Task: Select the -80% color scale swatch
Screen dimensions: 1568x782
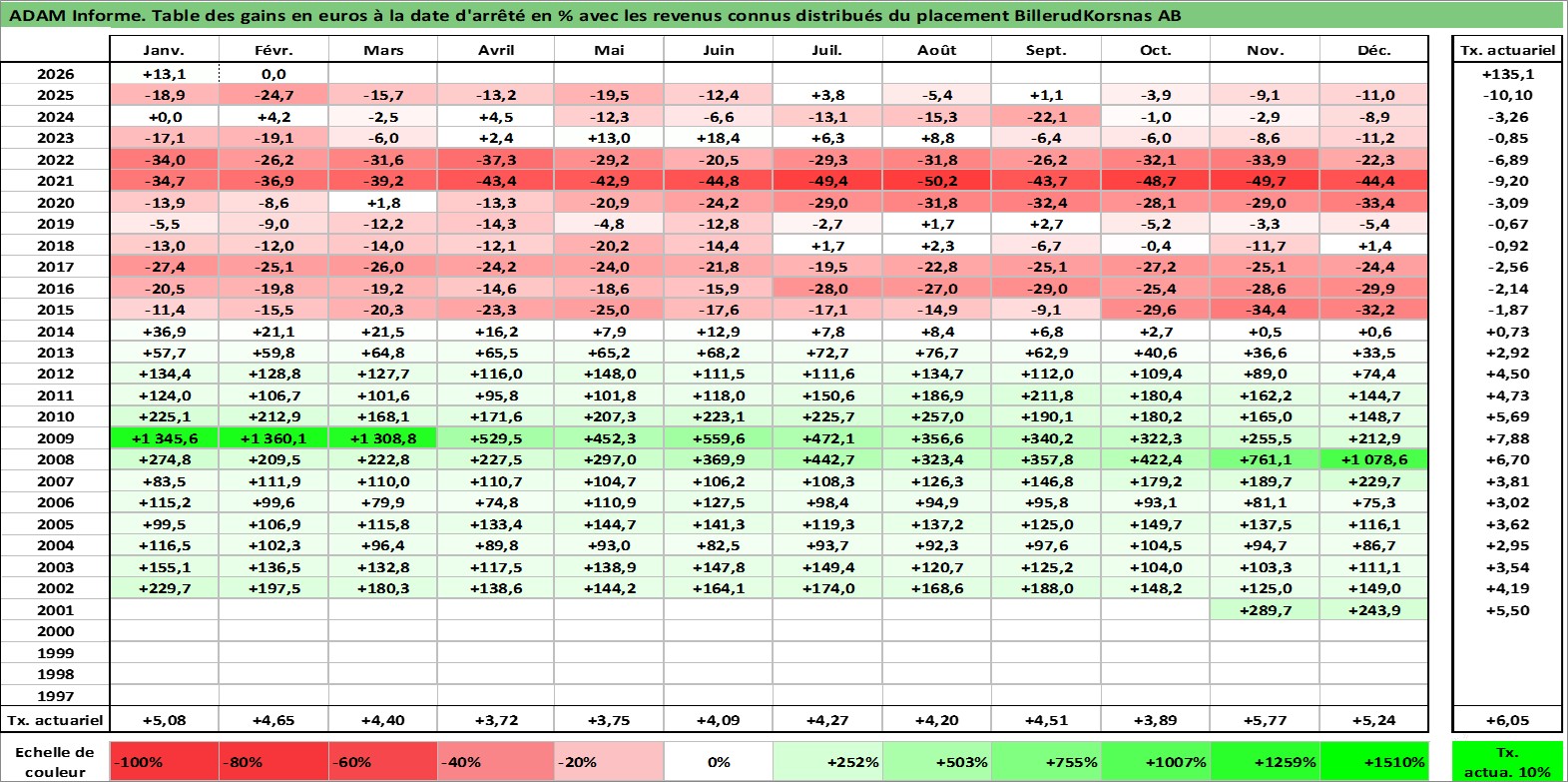Action: point(273,762)
